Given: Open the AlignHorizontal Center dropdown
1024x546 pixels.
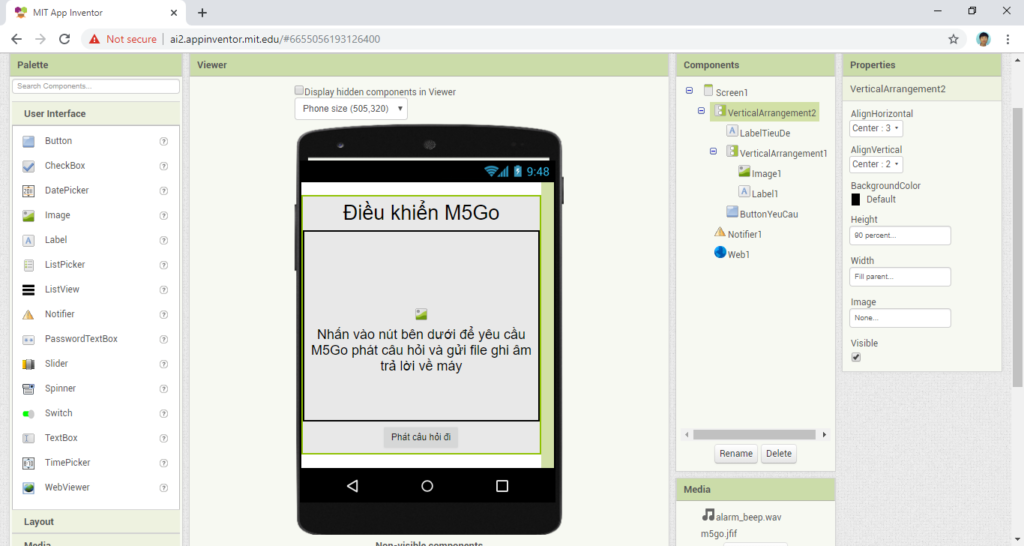Looking at the screenshot, I should 876,128.
